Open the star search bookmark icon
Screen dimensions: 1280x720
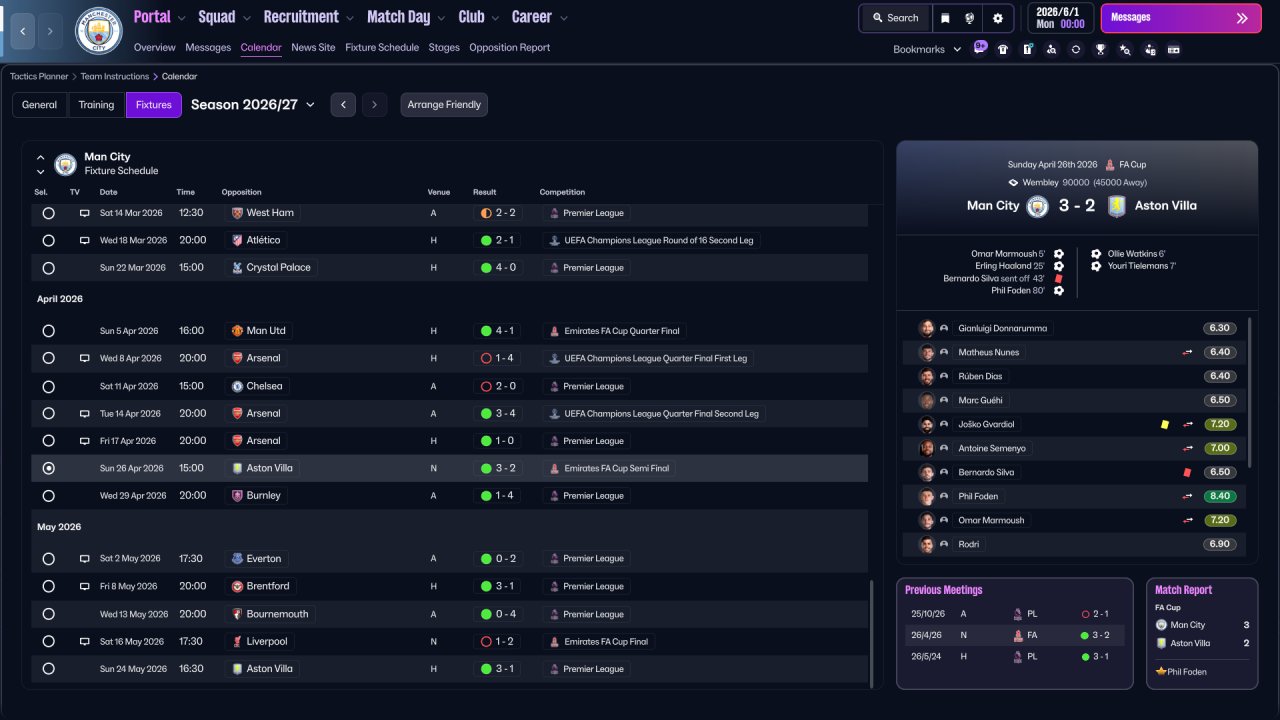1124,49
